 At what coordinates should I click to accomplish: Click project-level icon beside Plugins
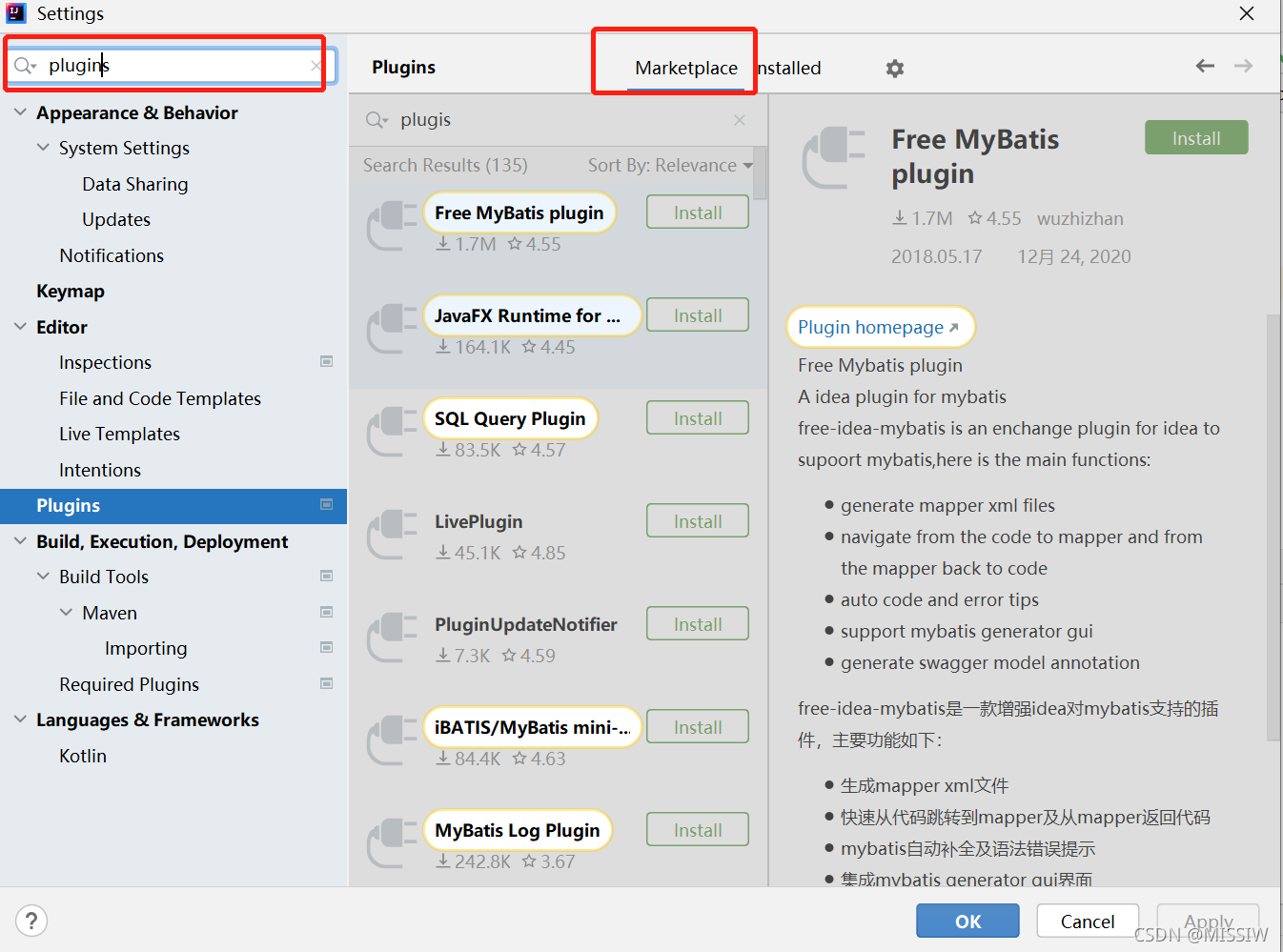(326, 505)
